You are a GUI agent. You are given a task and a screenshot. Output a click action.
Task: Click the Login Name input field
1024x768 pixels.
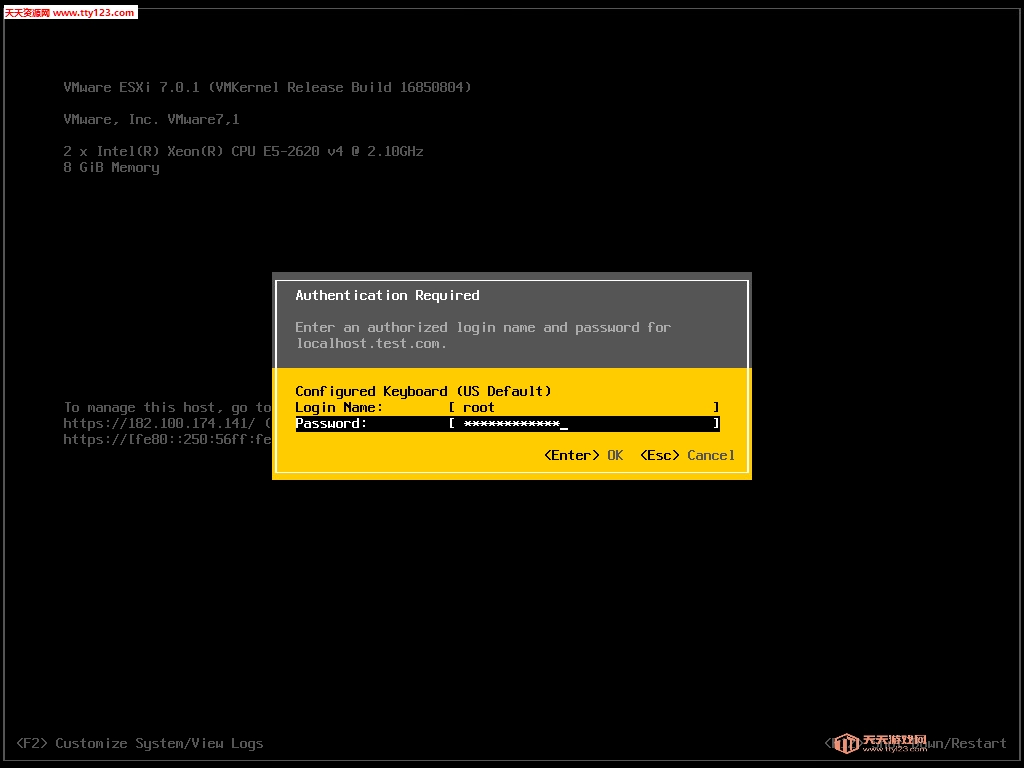pos(584,408)
